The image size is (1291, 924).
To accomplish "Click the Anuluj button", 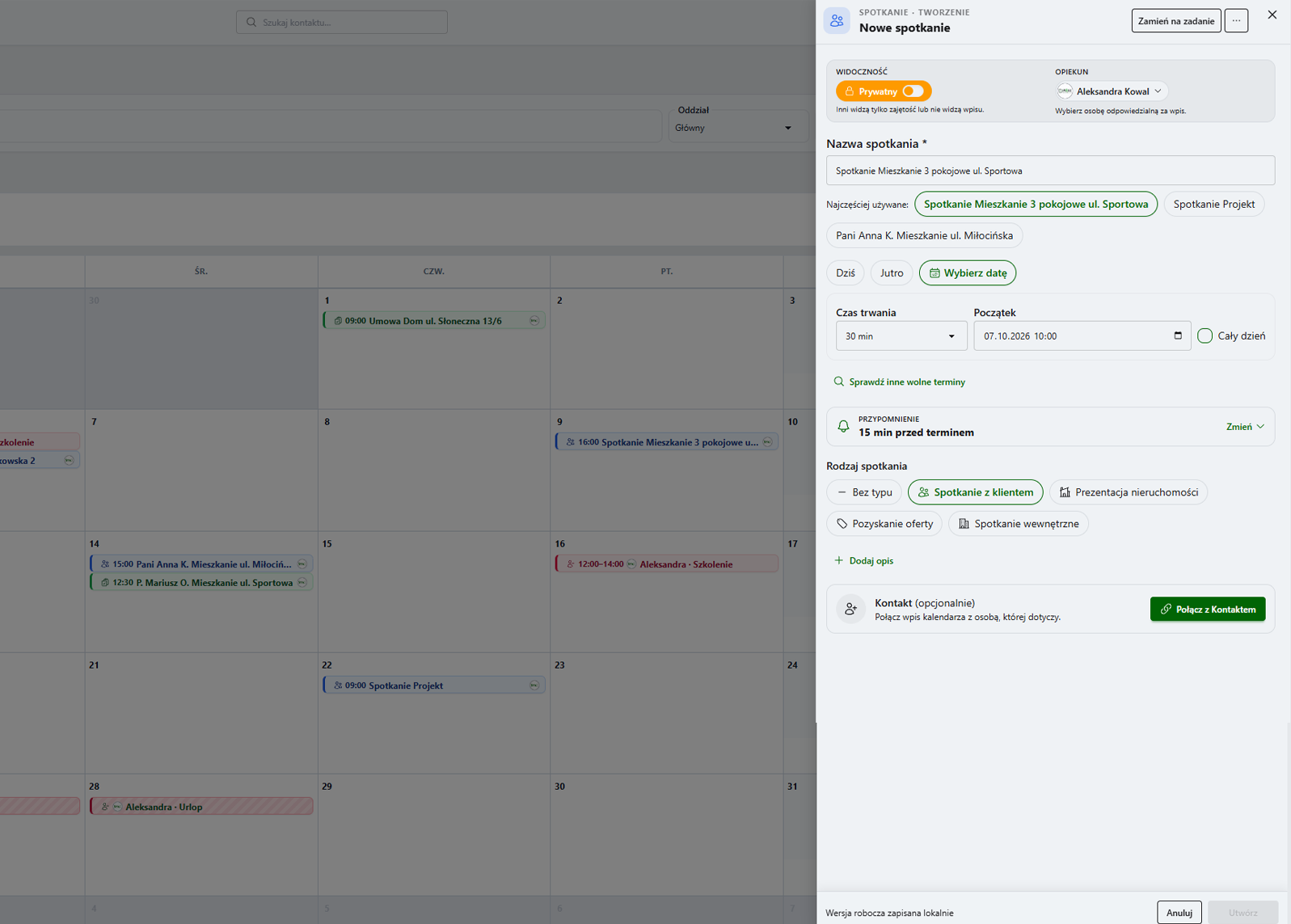I will [x=1179, y=913].
